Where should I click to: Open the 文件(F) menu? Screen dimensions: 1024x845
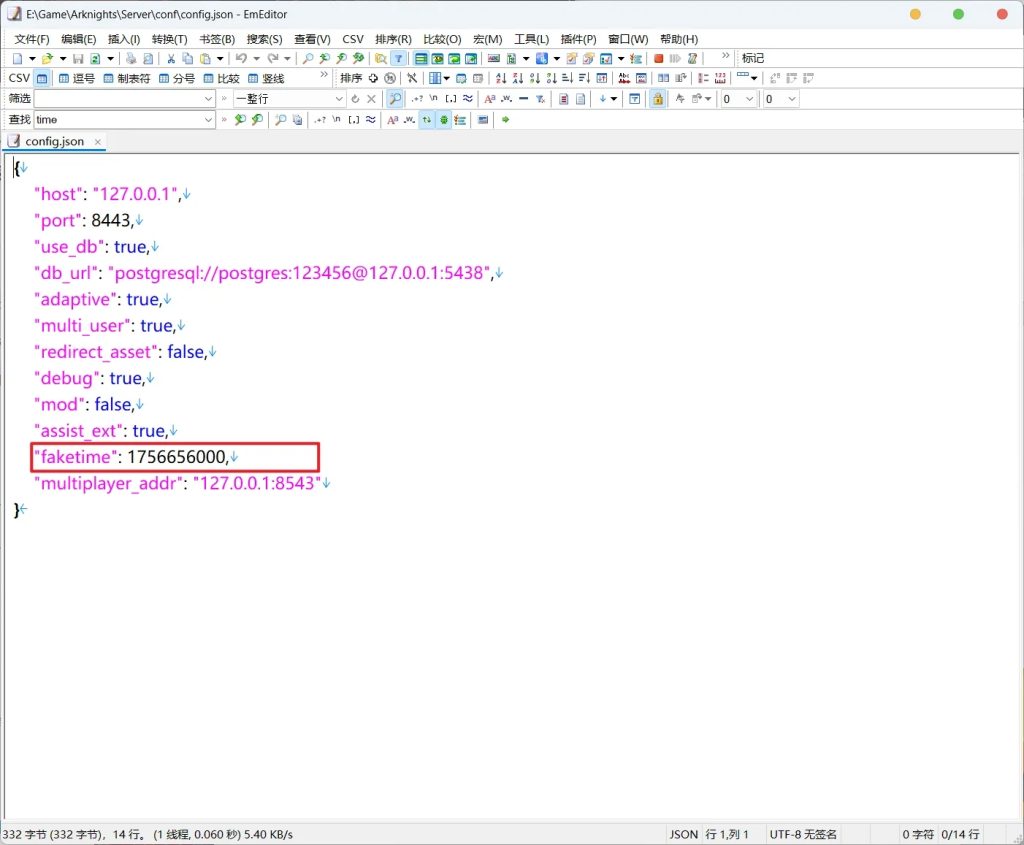pyautogui.click(x=31, y=39)
